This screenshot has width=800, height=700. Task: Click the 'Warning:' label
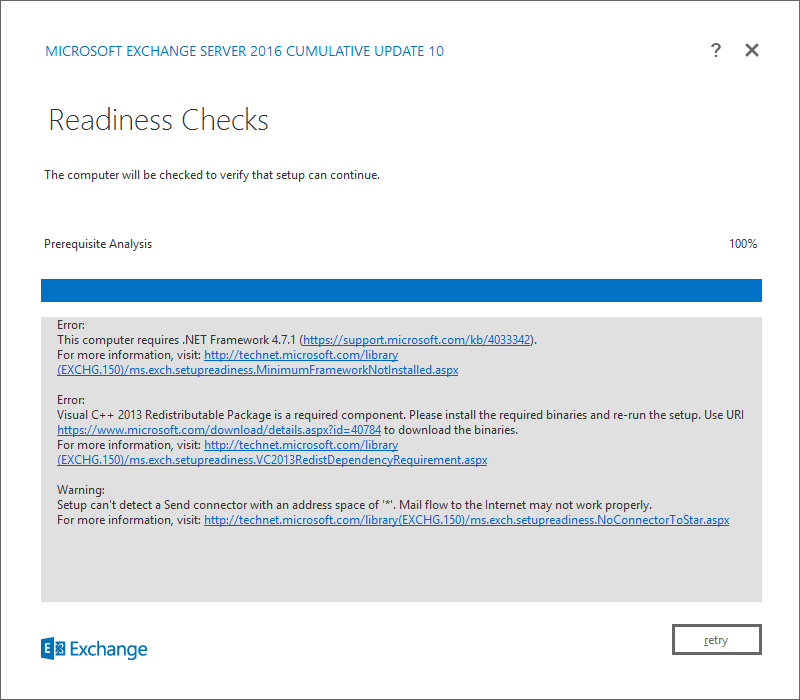tap(81, 490)
